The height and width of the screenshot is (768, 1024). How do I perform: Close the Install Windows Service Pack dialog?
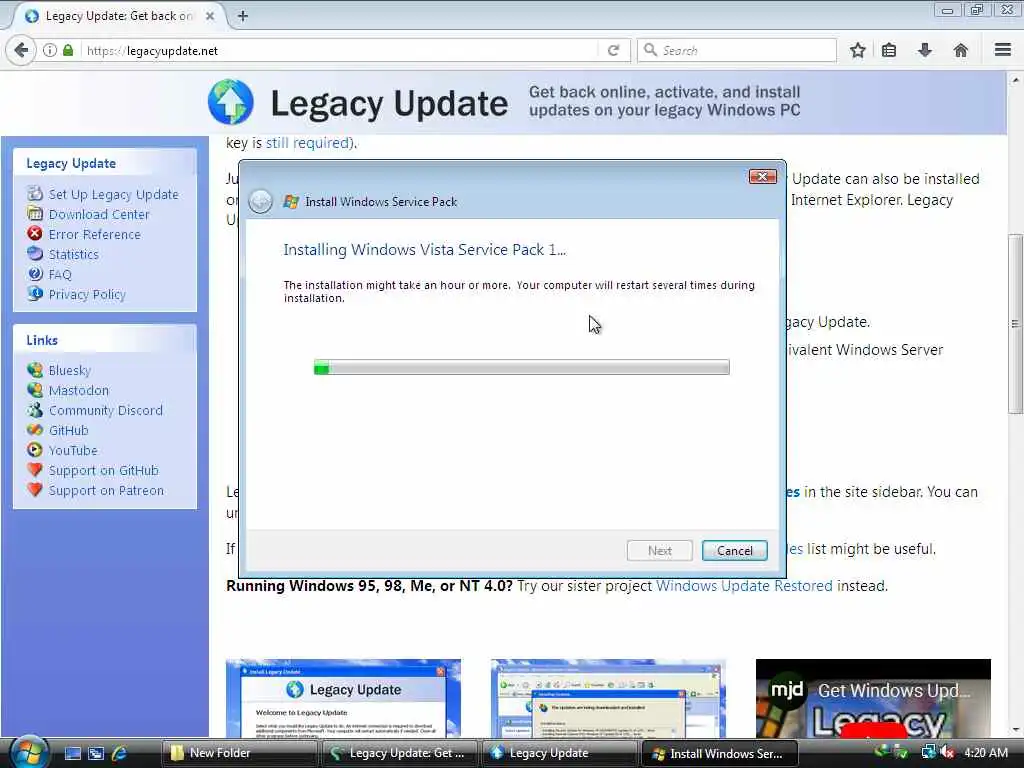(762, 177)
